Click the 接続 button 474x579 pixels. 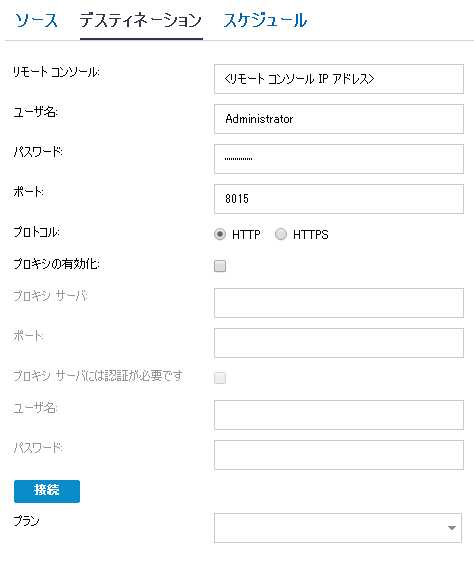point(47,491)
